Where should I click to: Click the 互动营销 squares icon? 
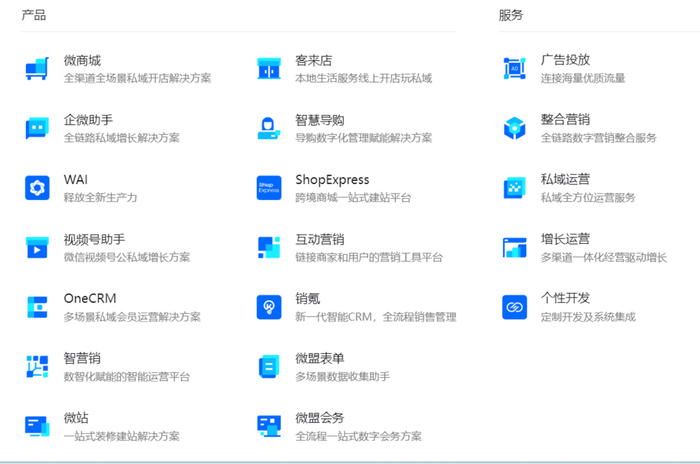[269, 248]
